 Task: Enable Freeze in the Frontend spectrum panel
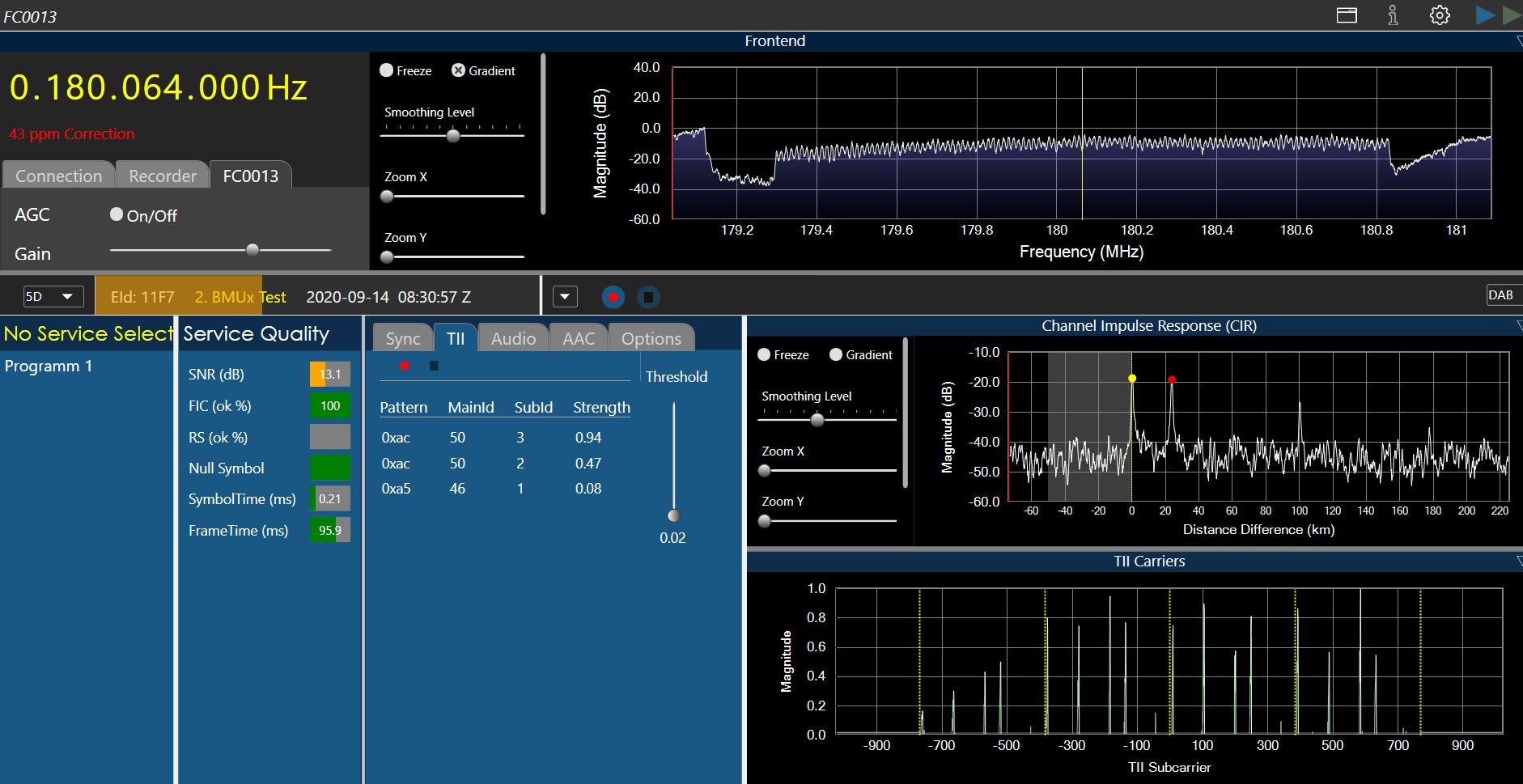click(387, 70)
